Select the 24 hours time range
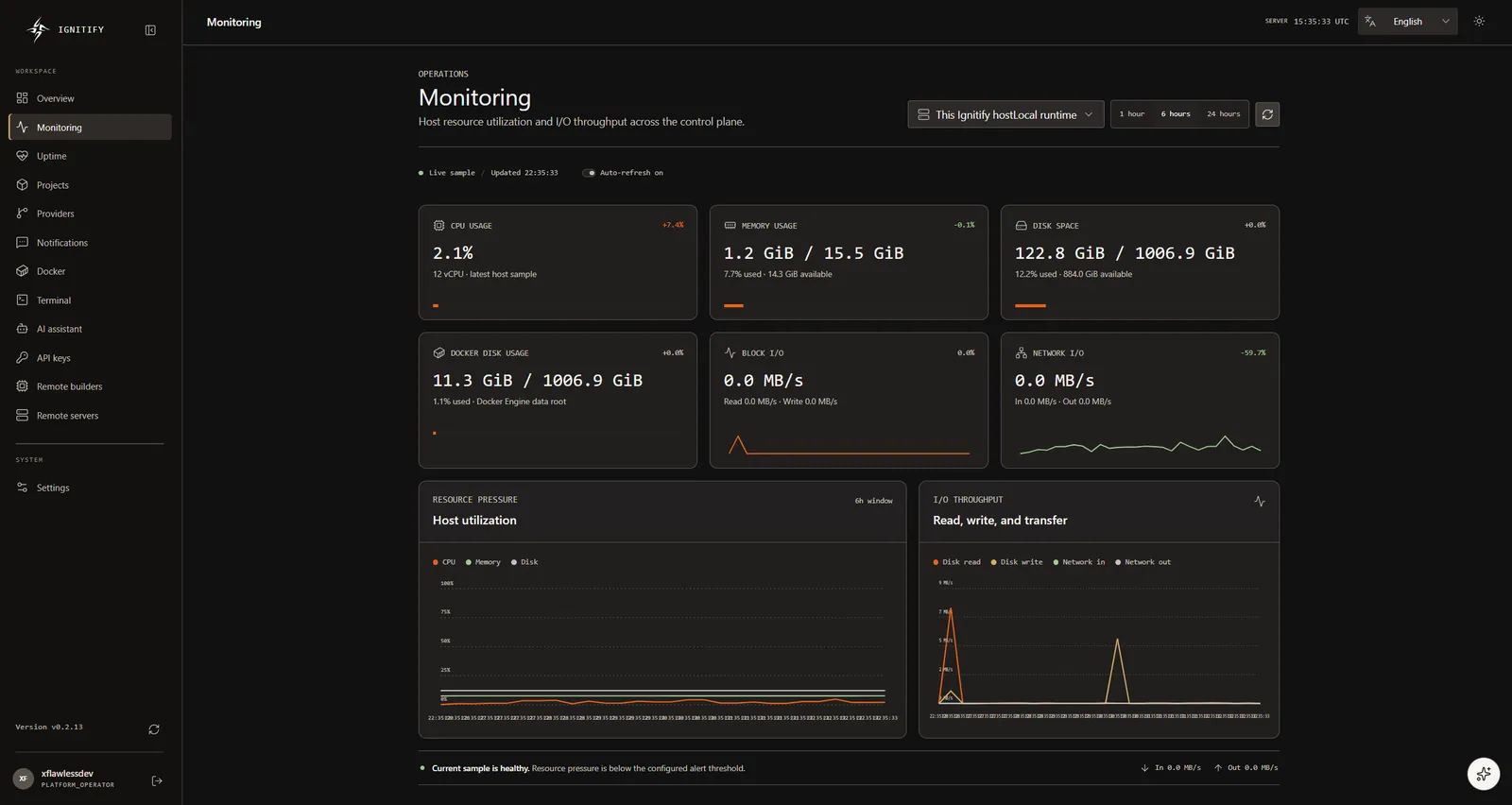 [1224, 114]
